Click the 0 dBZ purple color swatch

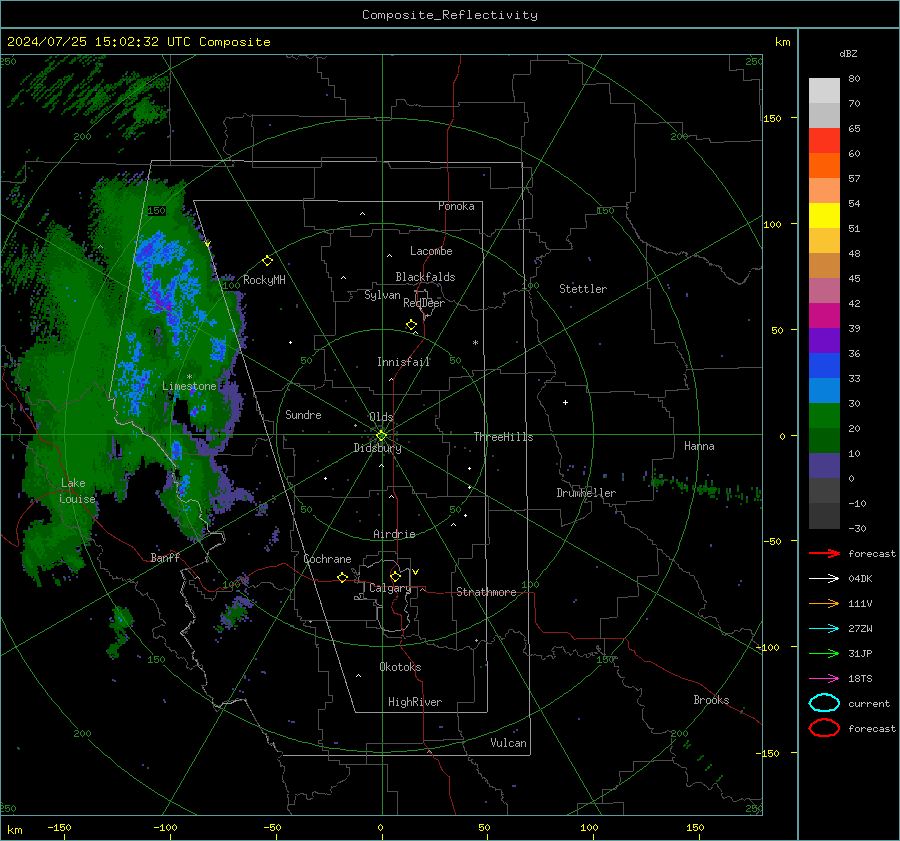824,465
